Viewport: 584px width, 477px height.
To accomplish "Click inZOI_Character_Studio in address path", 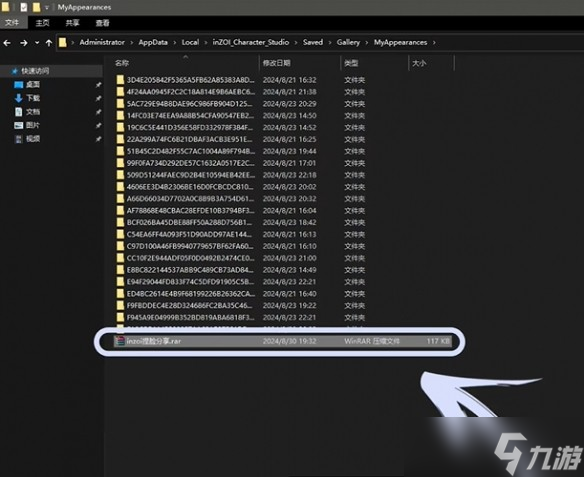I will (251, 42).
